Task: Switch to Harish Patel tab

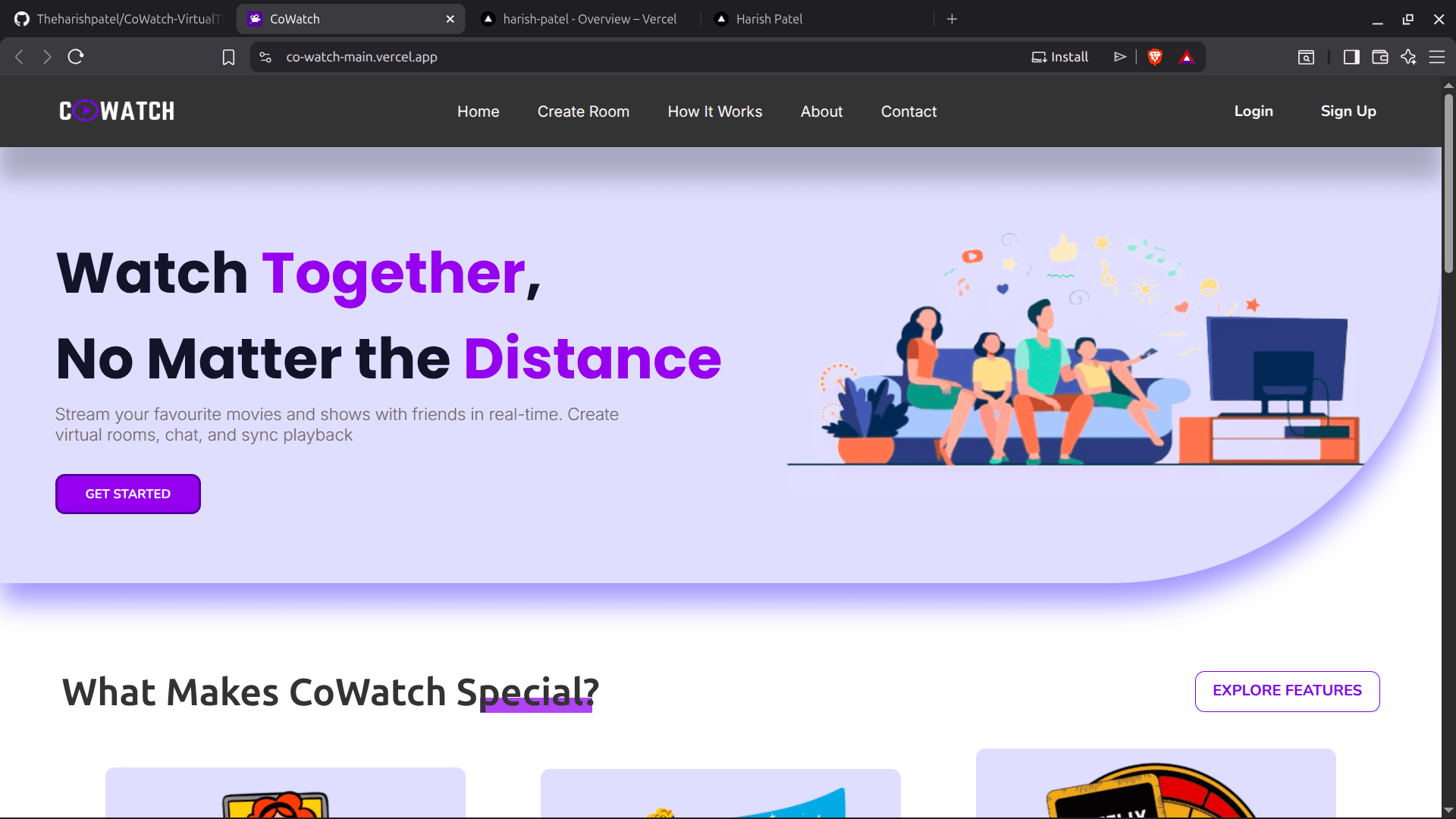Action: point(819,19)
